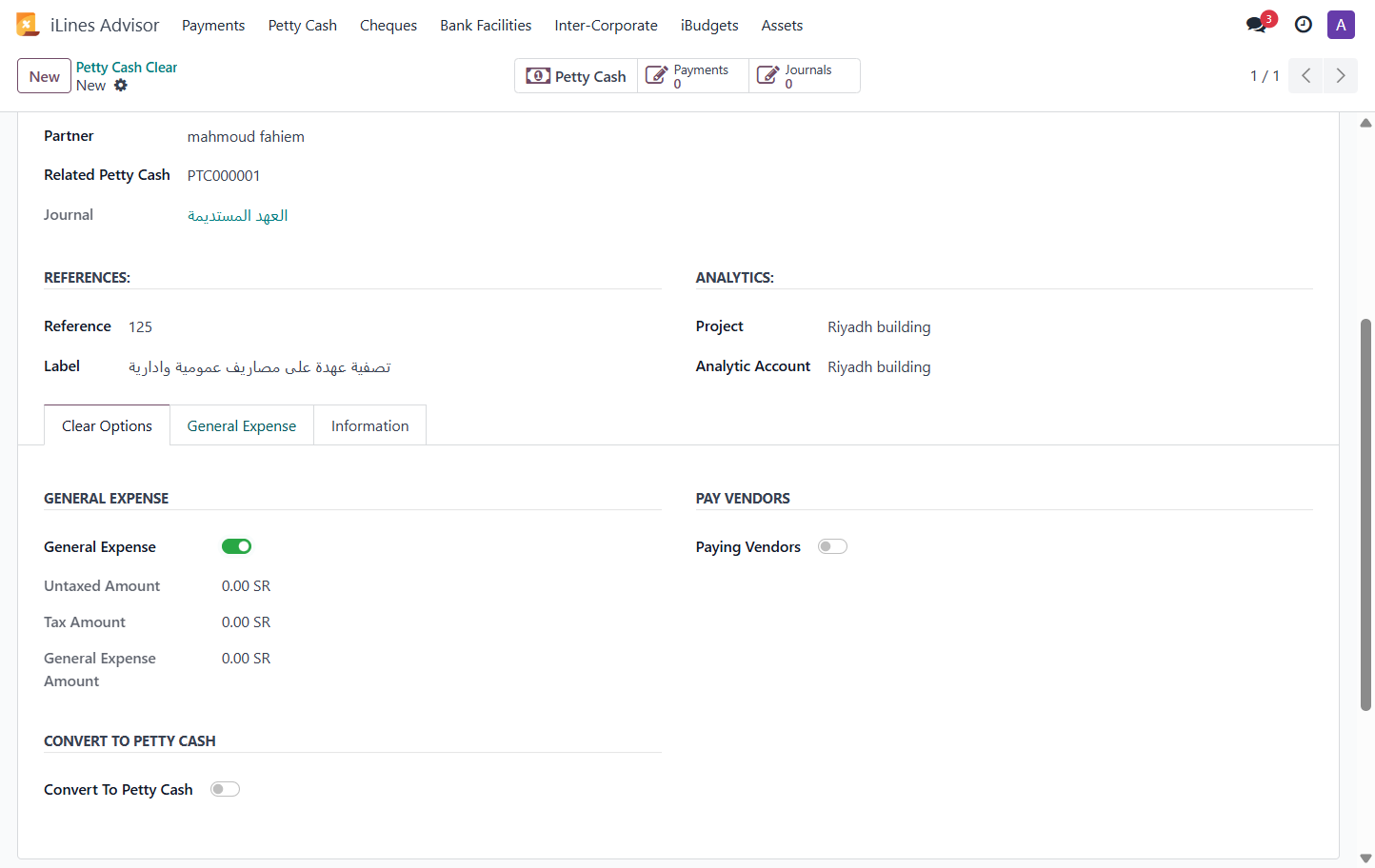Screen dimensions: 1375x868
Task: Open the Arabic Journal link
Action: (237, 216)
